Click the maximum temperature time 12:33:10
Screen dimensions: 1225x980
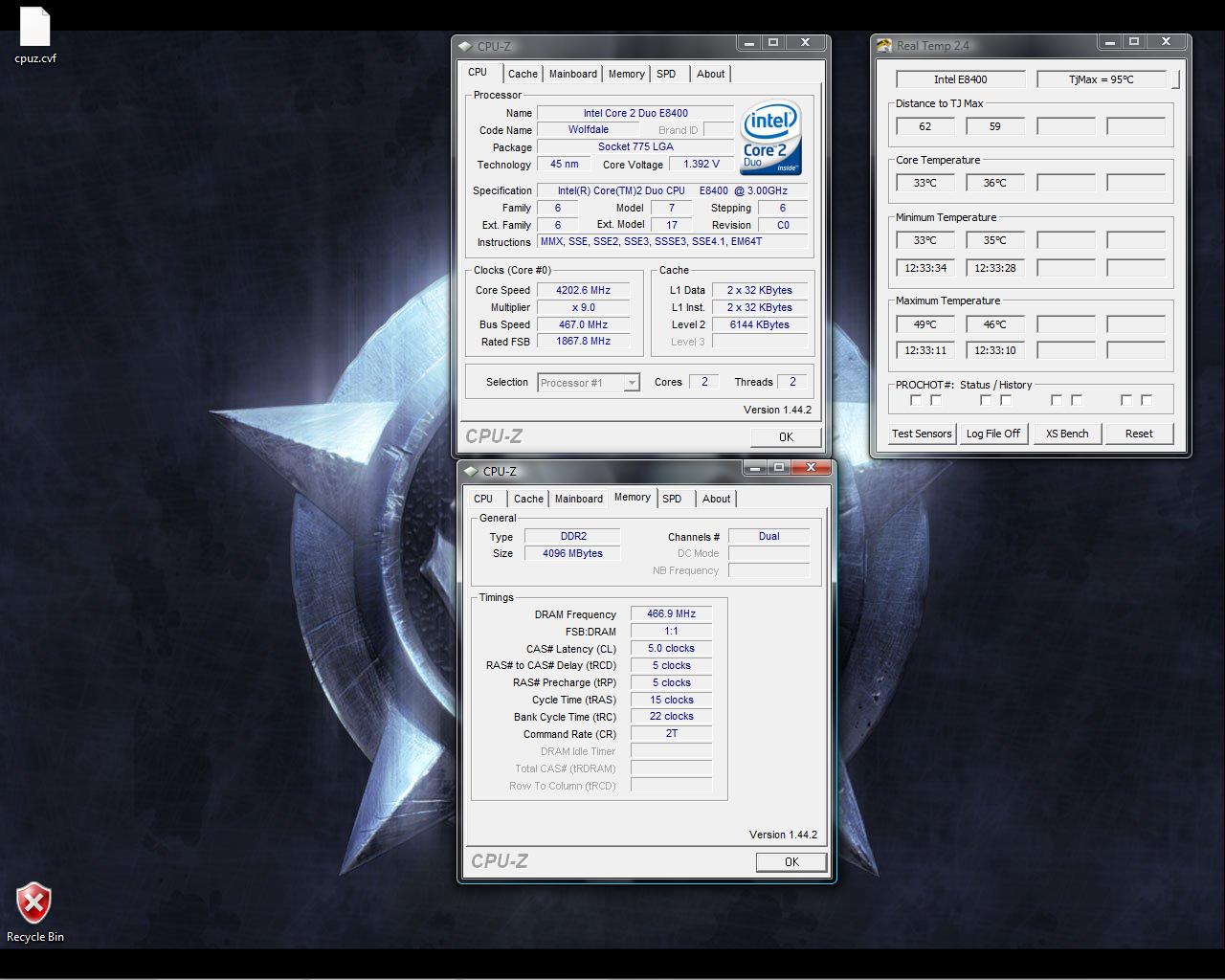pos(995,350)
